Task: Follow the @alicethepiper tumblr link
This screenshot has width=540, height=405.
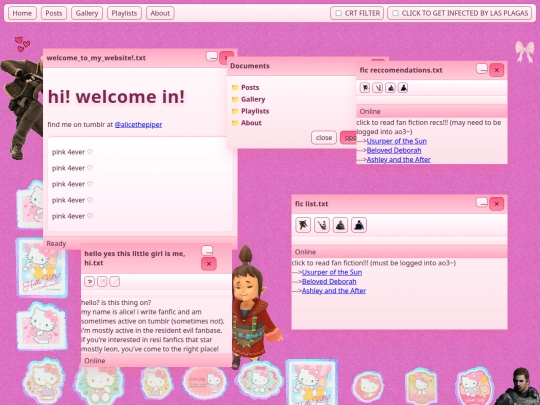Action: coord(138,124)
